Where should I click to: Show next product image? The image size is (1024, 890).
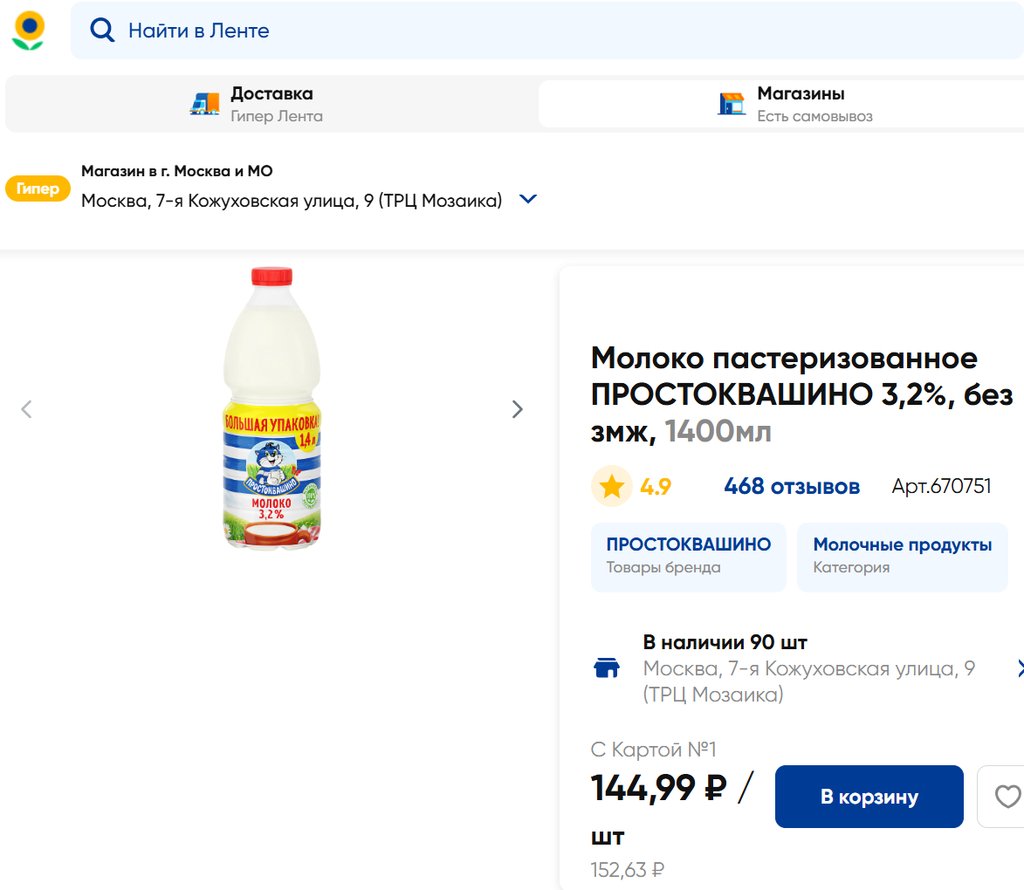point(517,409)
